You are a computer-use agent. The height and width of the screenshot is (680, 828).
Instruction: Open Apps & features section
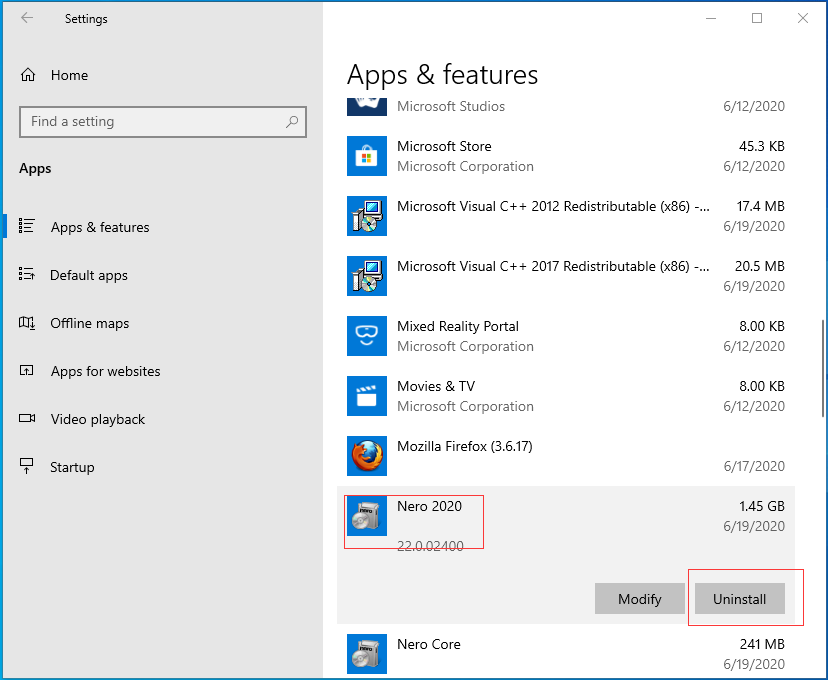[x=100, y=227]
